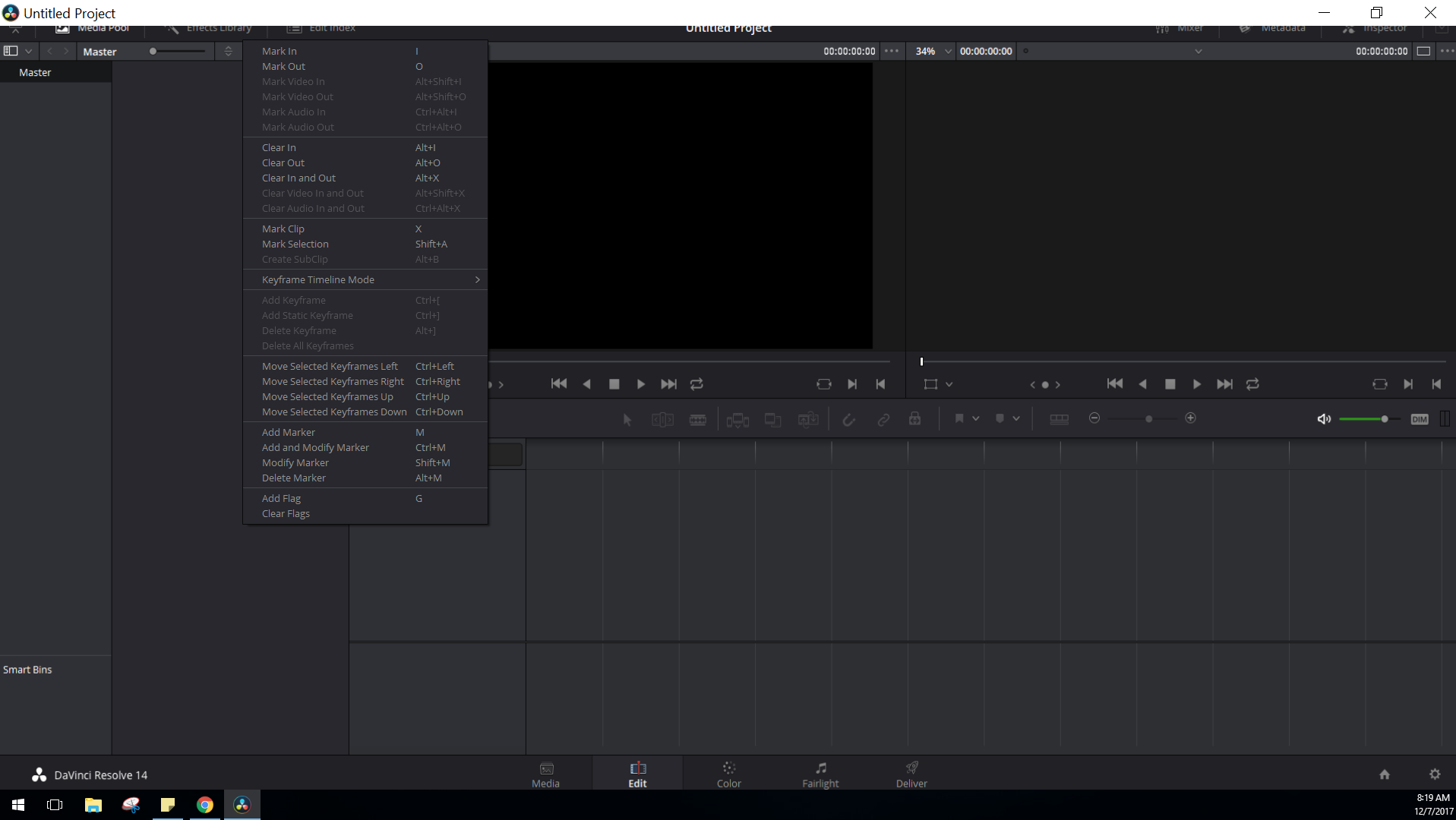The image size is (1456, 820).
Task: Activate Blade Edit Mode tool
Action: pos(698,419)
